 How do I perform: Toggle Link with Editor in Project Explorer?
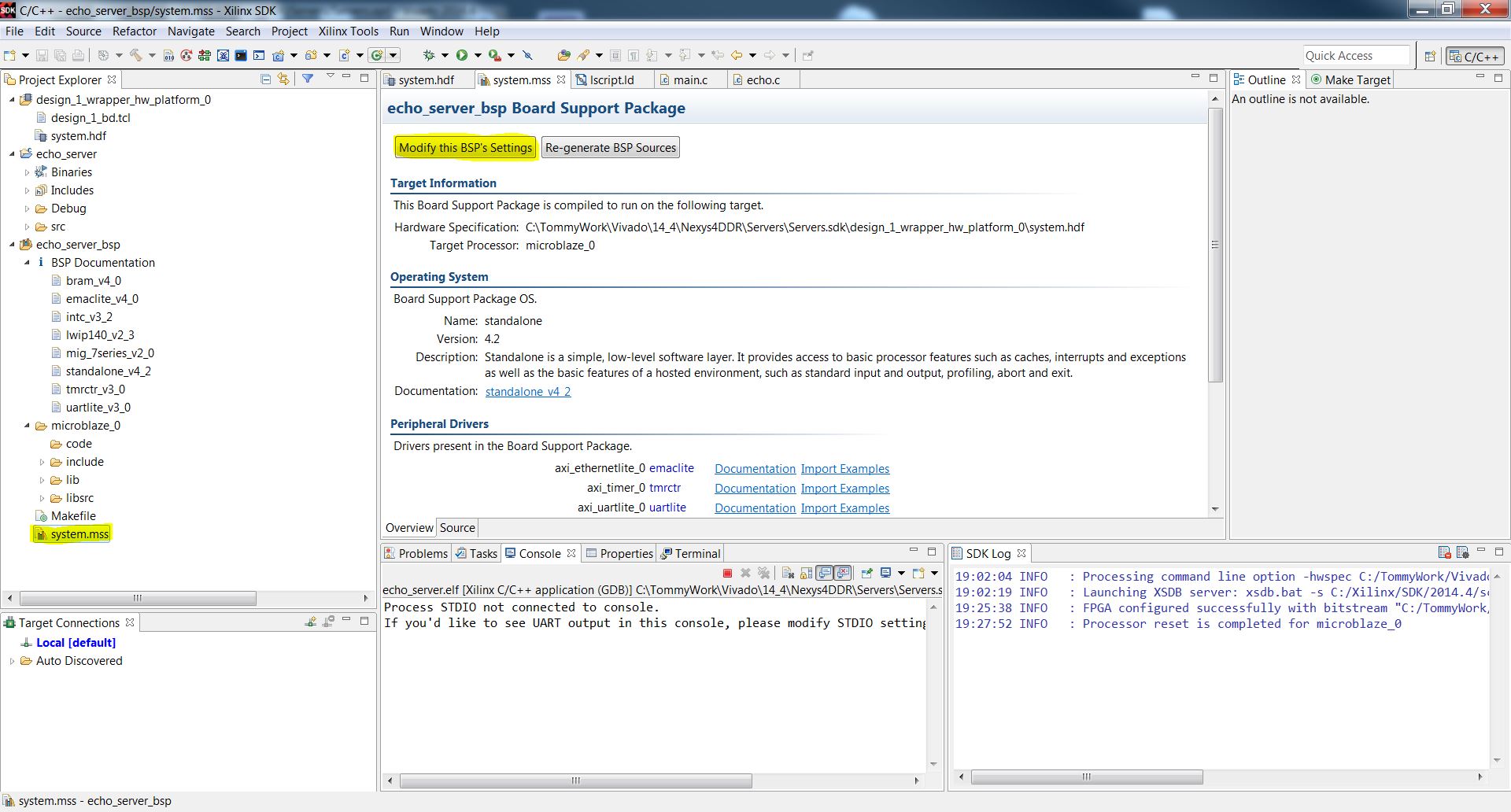point(283,79)
